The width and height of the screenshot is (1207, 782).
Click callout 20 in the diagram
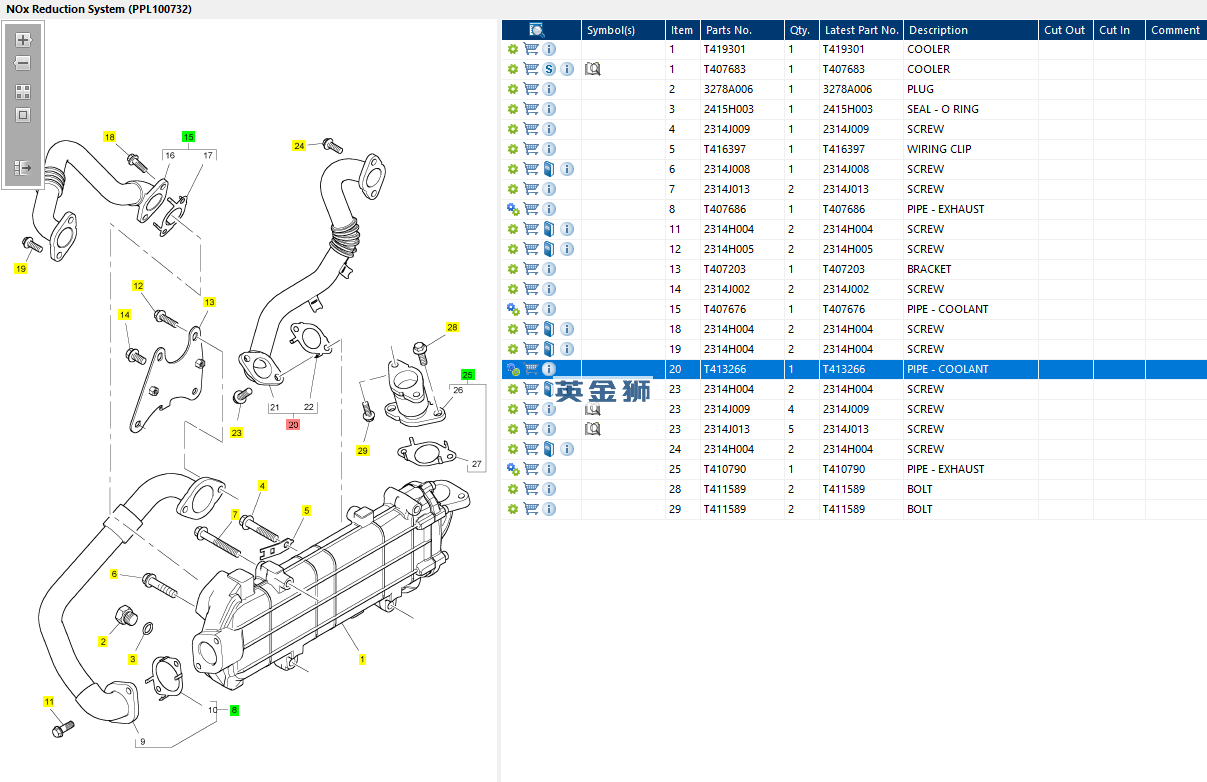[293, 424]
